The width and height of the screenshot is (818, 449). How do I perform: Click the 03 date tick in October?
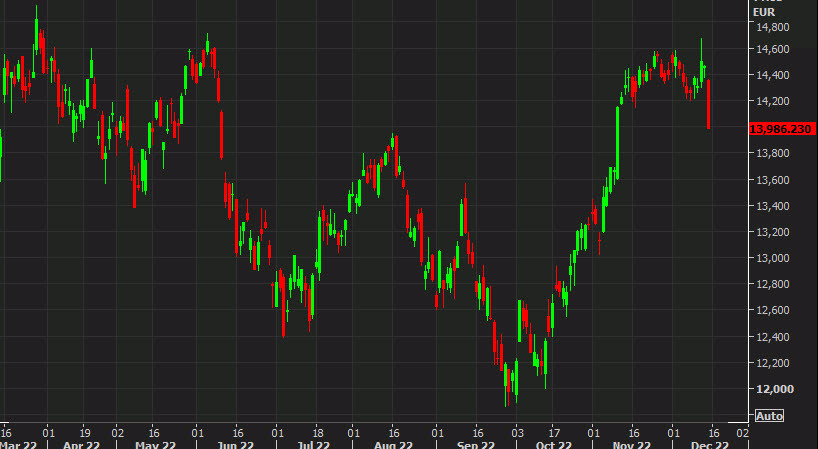(x=517, y=433)
